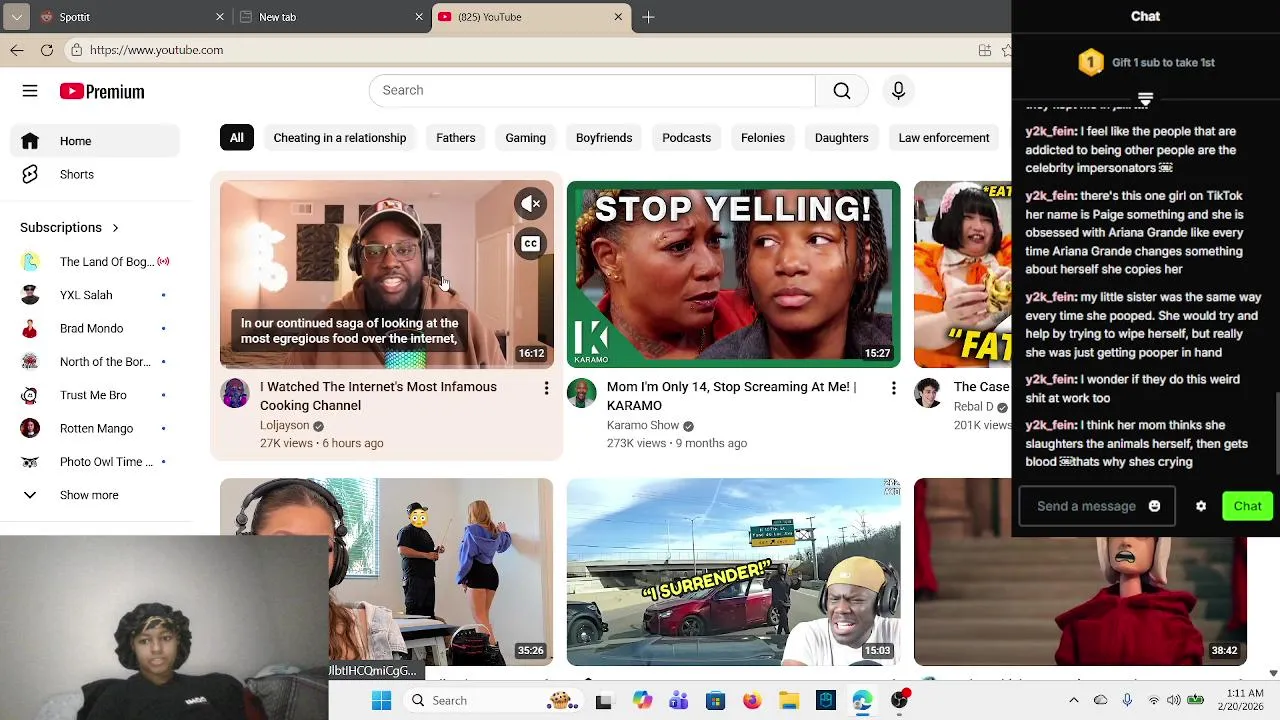The image size is (1280, 720).
Task: Open the tab search dropdown at top left
Action: coord(17,17)
